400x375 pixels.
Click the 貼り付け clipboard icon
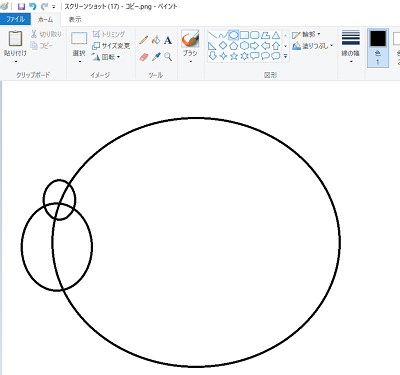[x=15, y=39]
